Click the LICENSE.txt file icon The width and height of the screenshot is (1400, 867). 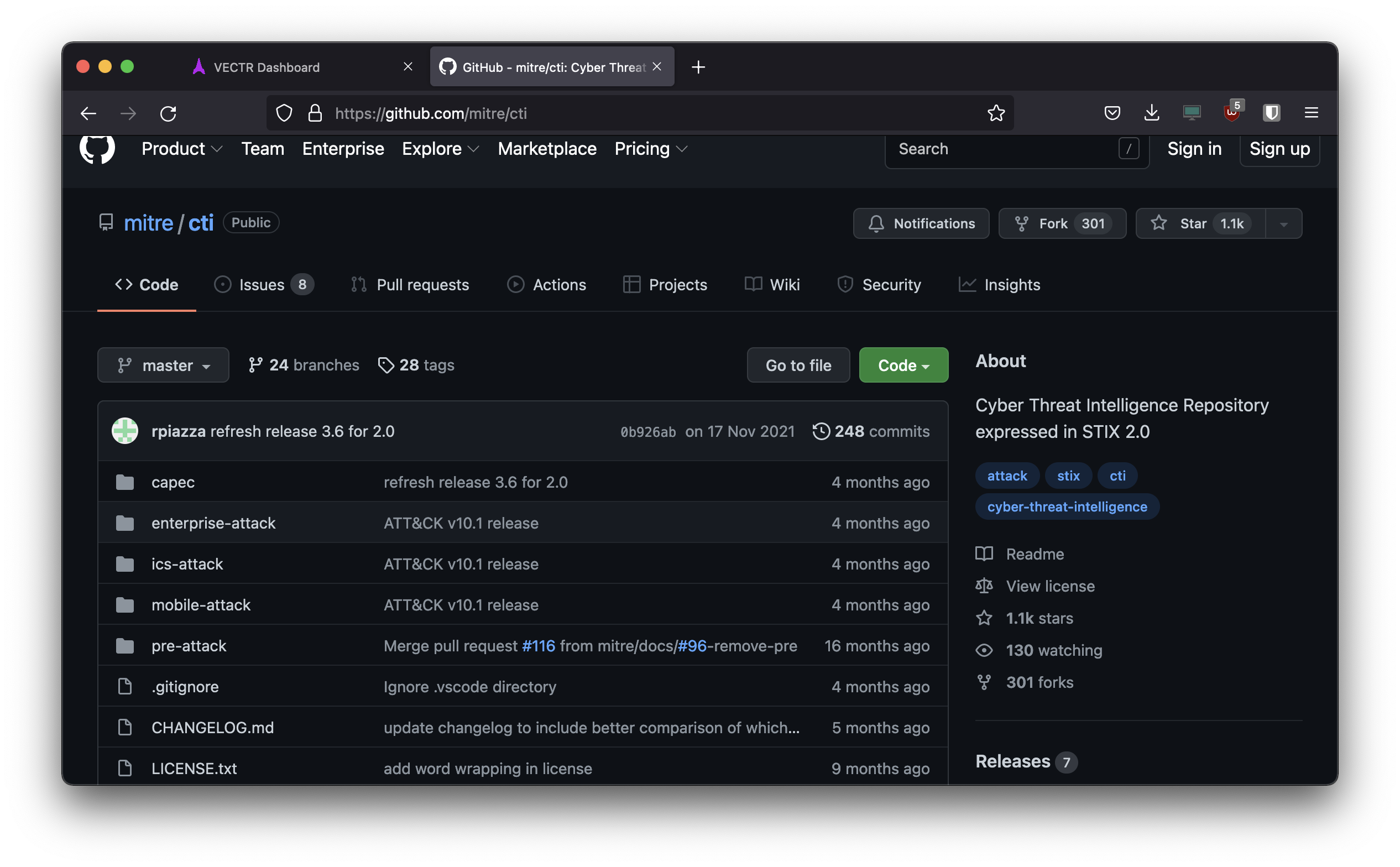click(x=124, y=769)
